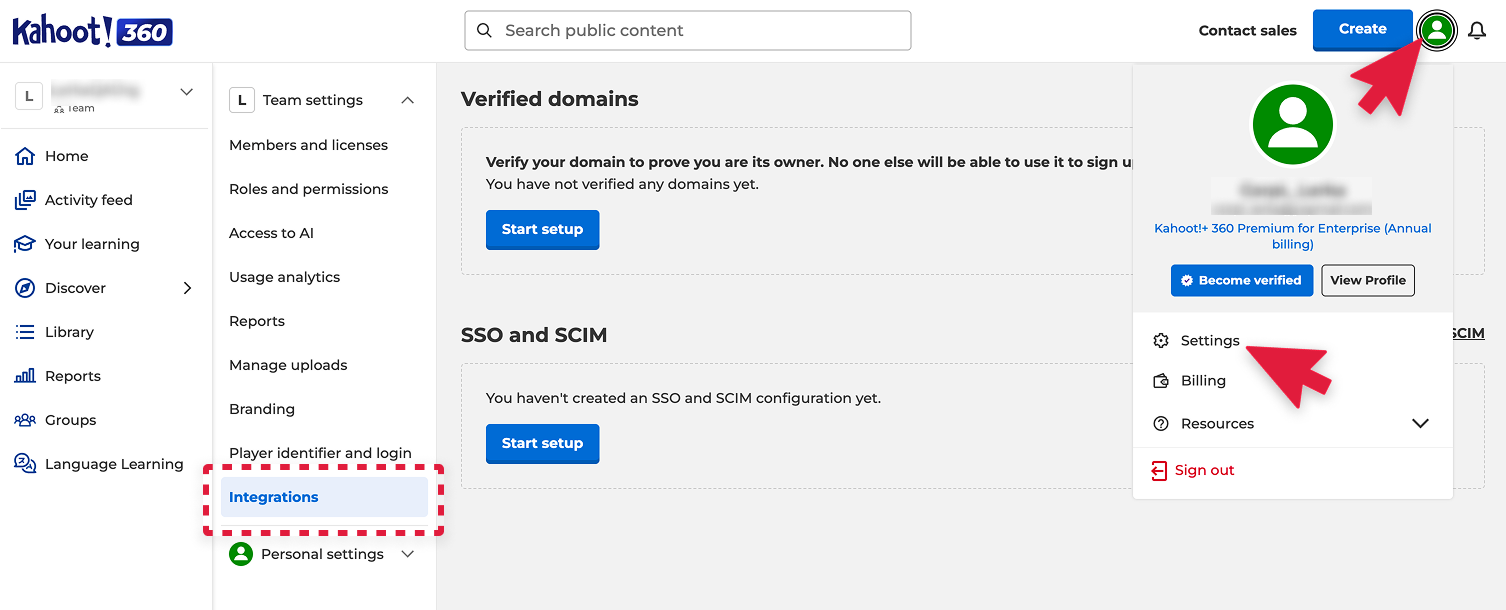Open the team switcher dropdown chevron
Screen dimensions: 1506x610
pos(186,92)
